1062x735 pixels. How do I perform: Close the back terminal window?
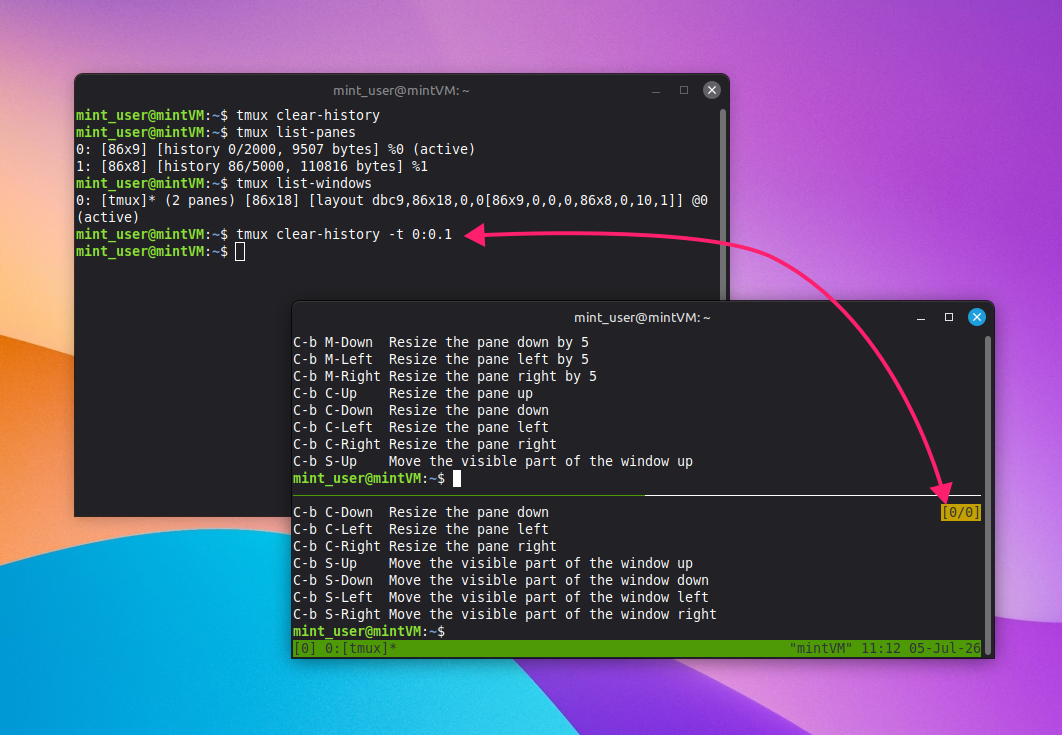click(x=712, y=90)
